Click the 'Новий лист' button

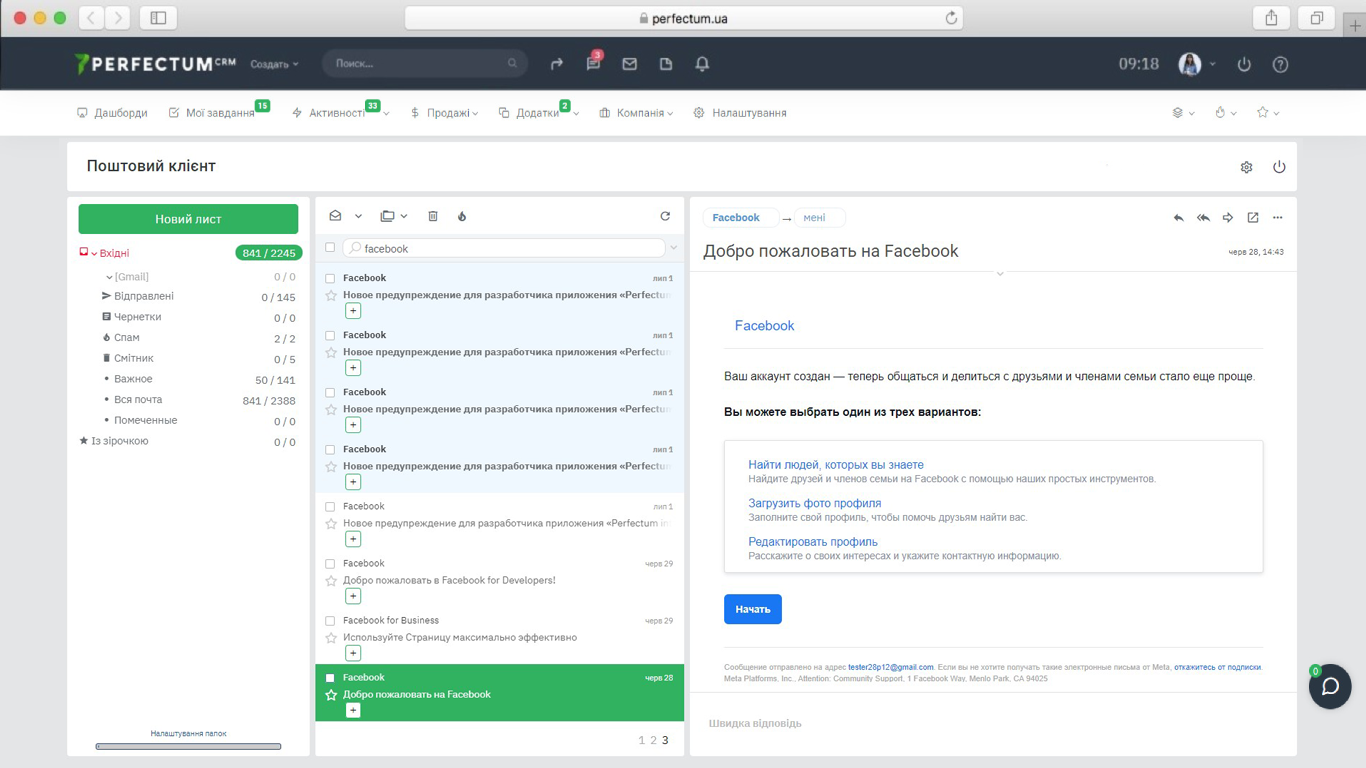coord(188,219)
